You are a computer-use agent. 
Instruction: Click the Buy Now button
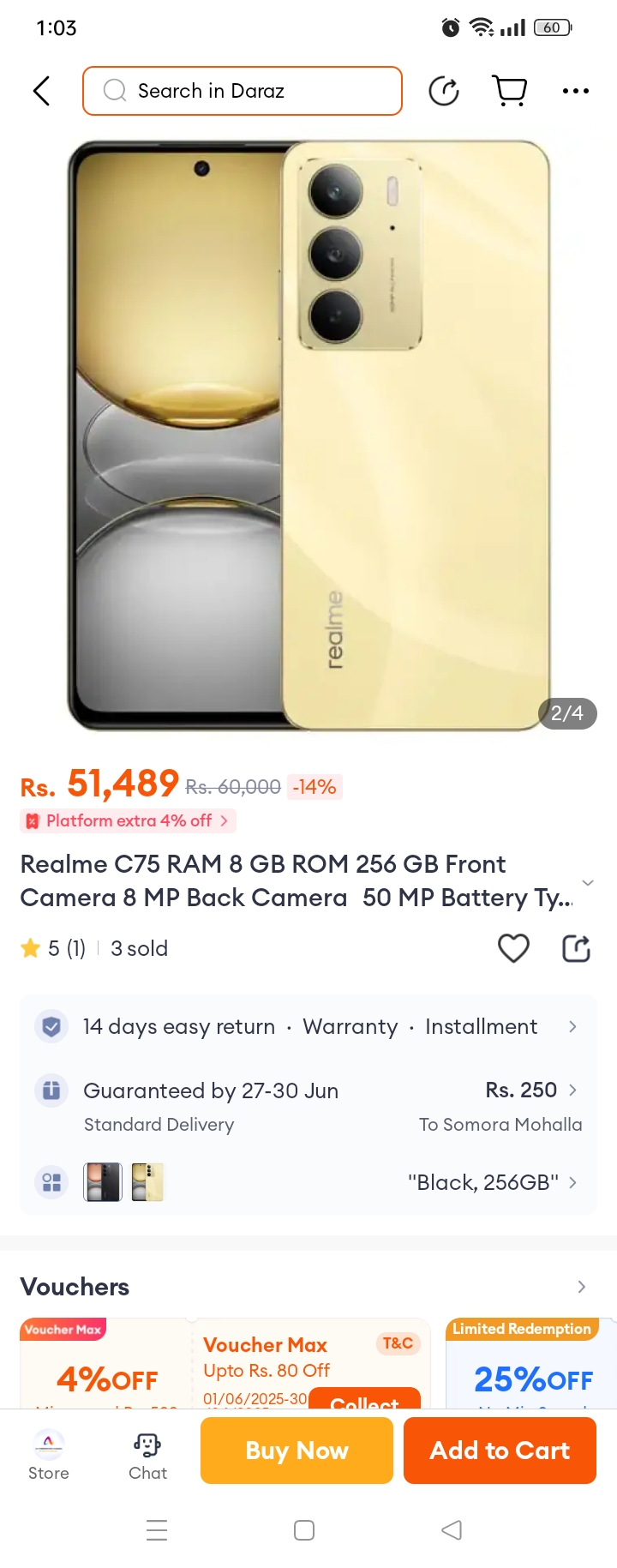point(297,1451)
